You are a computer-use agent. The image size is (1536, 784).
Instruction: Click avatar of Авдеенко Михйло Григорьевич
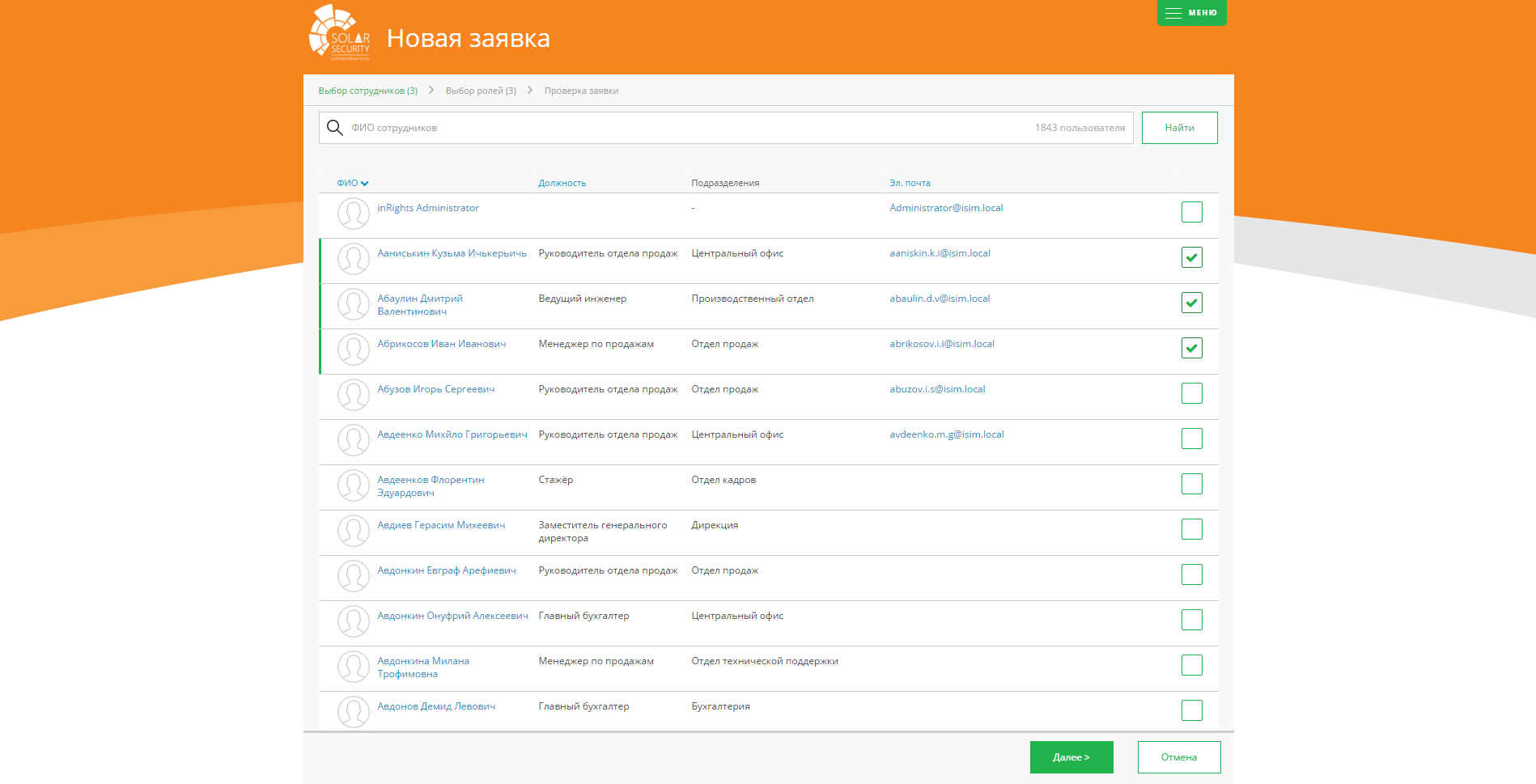pos(354,441)
